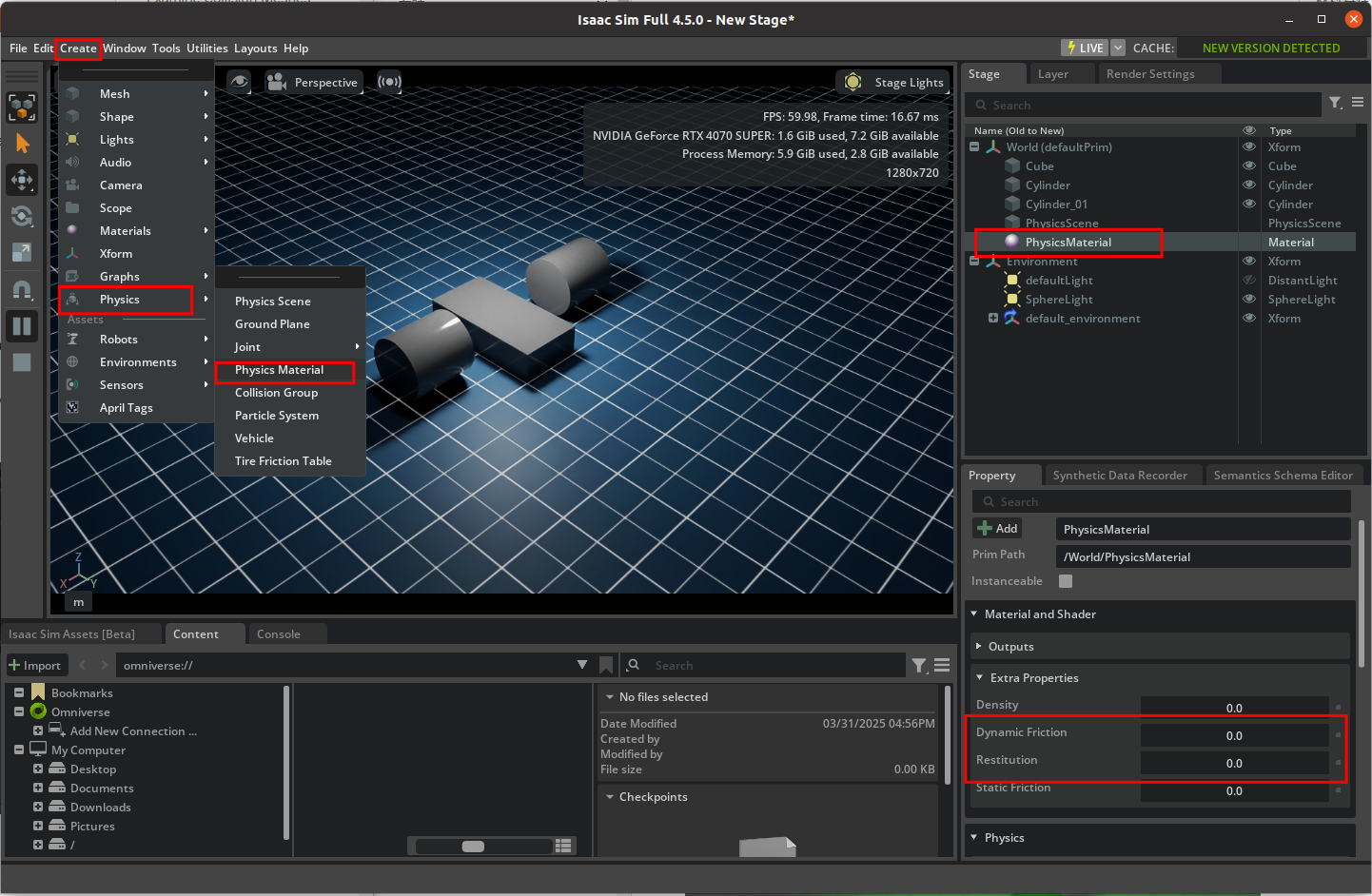Toggle visibility of Cylinder_01 prim
The width and height of the screenshot is (1372, 896).
[1249, 205]
